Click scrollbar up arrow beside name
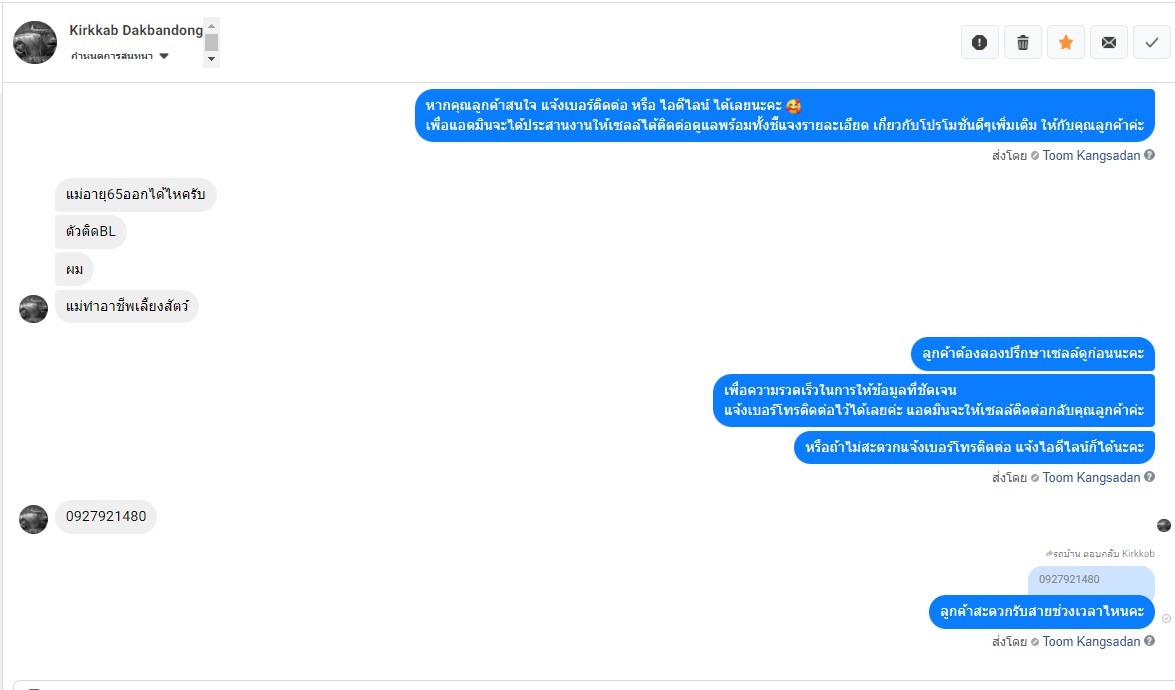The width and height of the screenshot is (1175, 690). pos(211,25)
